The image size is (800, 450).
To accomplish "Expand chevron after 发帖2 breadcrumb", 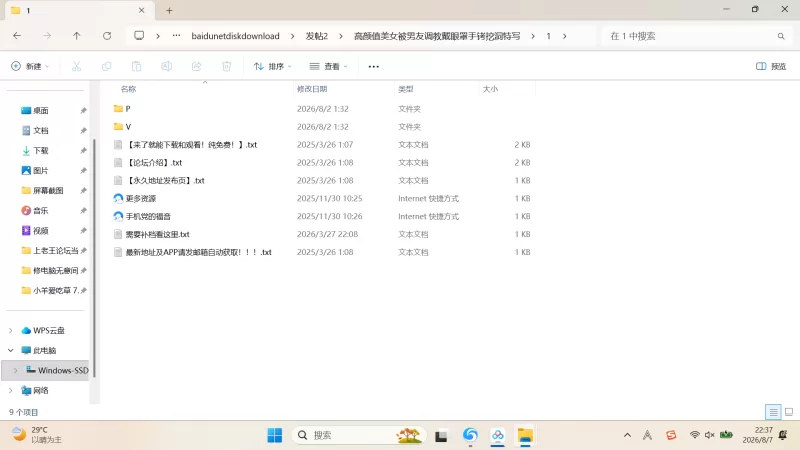I will tap(341, 36).
